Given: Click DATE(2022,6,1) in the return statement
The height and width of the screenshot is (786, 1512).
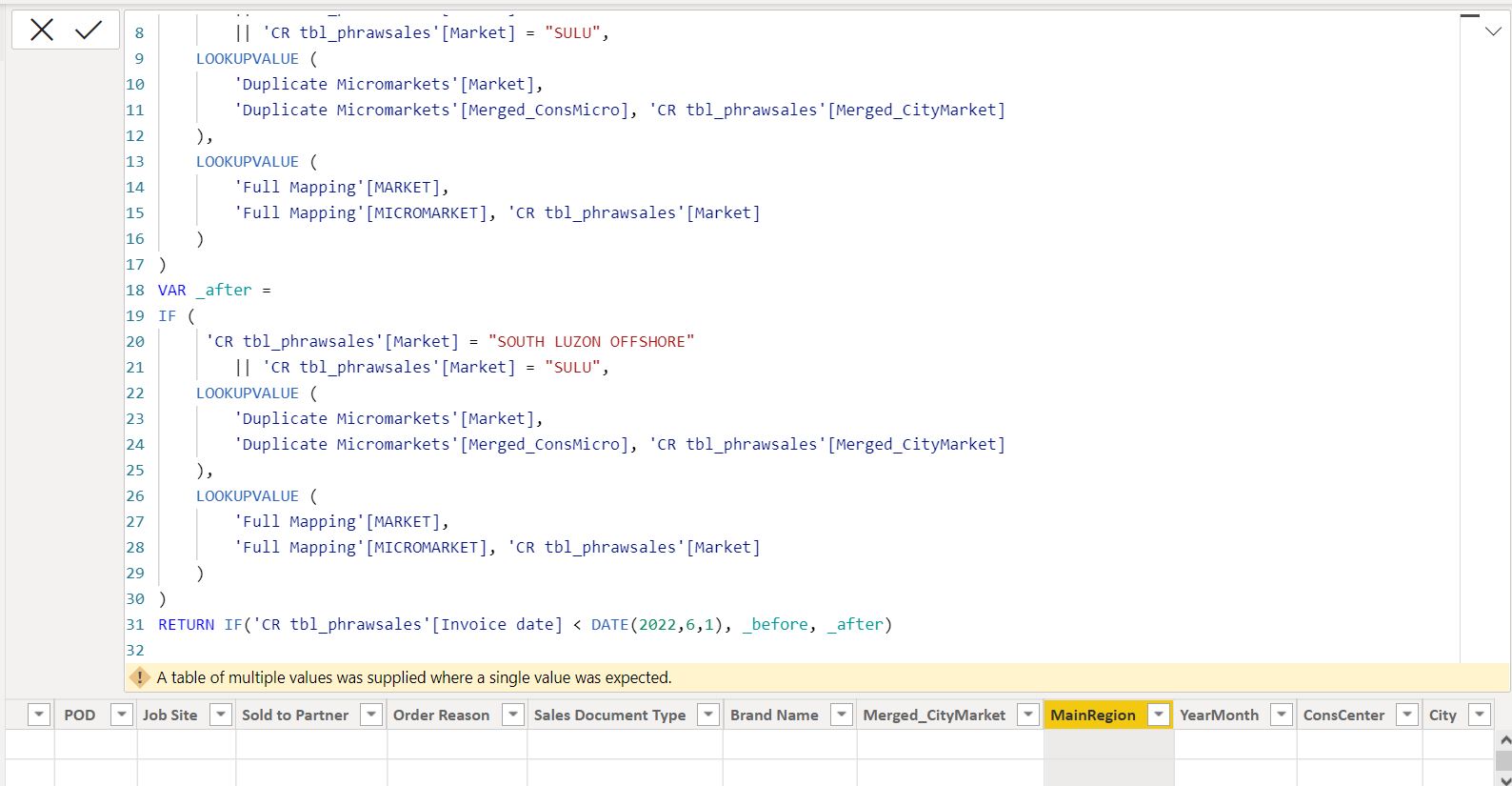Looking at the screenshot, I should click(657, 625).
